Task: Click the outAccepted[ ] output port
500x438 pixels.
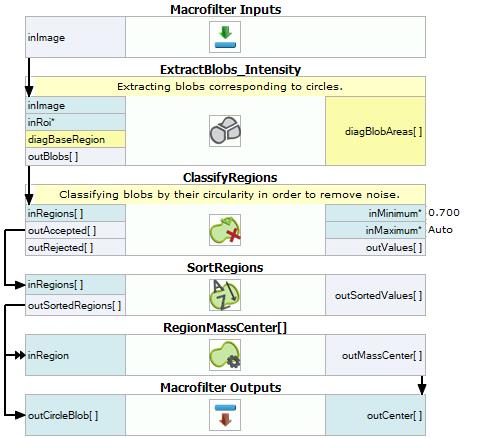Action: click(75, 230)
